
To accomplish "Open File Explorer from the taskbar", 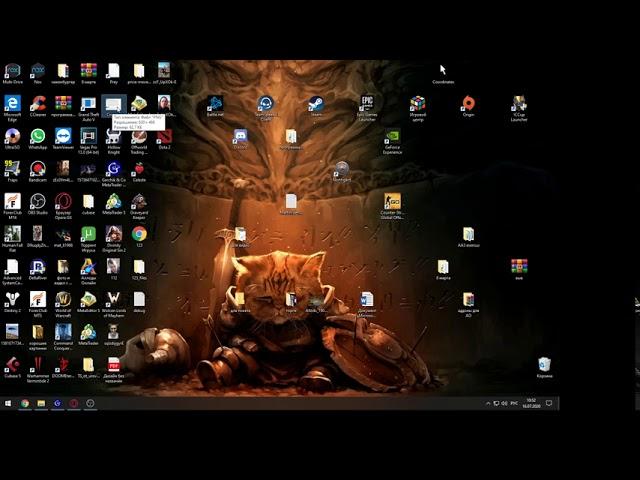I will (41, 403).
